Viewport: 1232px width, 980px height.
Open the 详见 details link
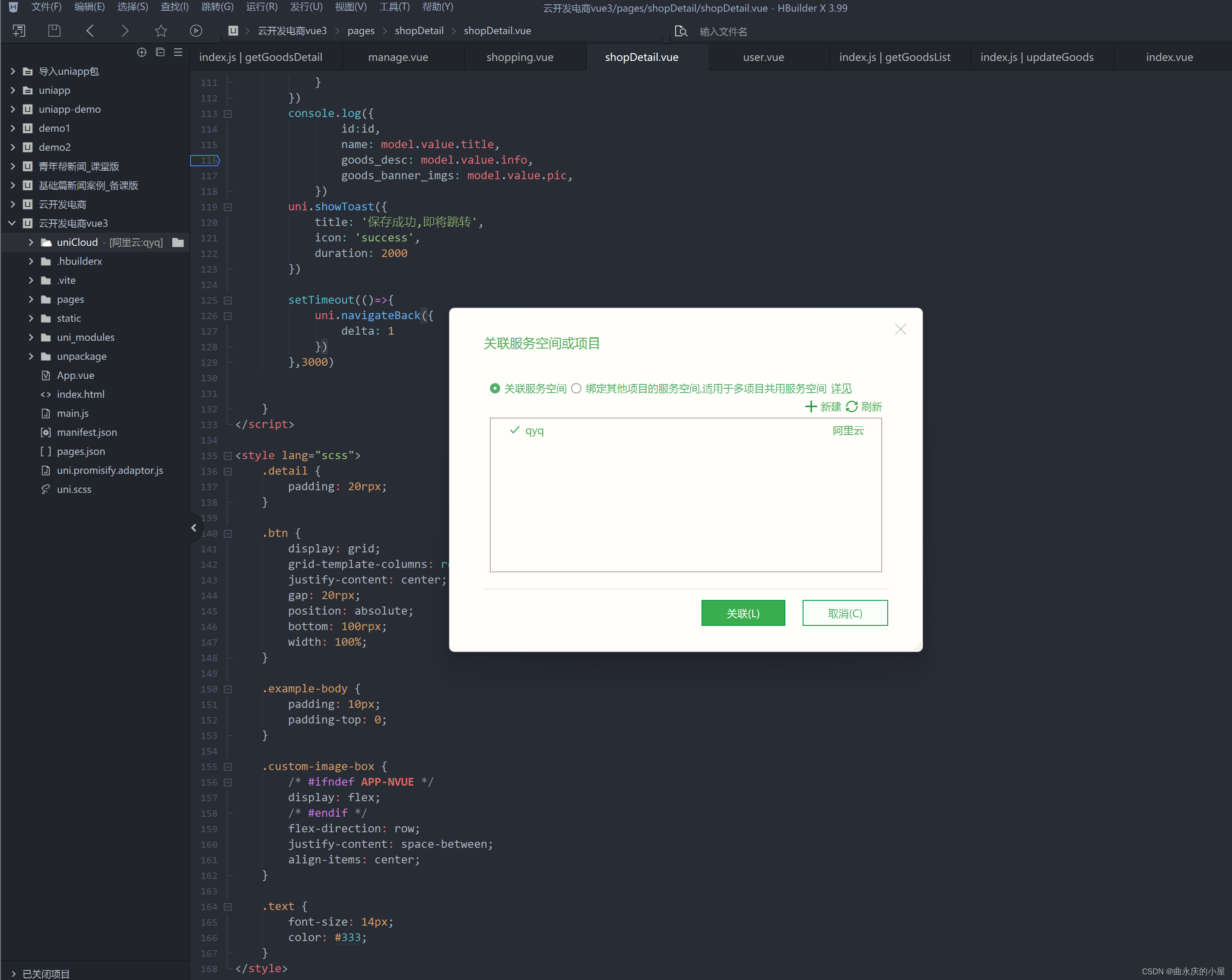tap(841, 389)
